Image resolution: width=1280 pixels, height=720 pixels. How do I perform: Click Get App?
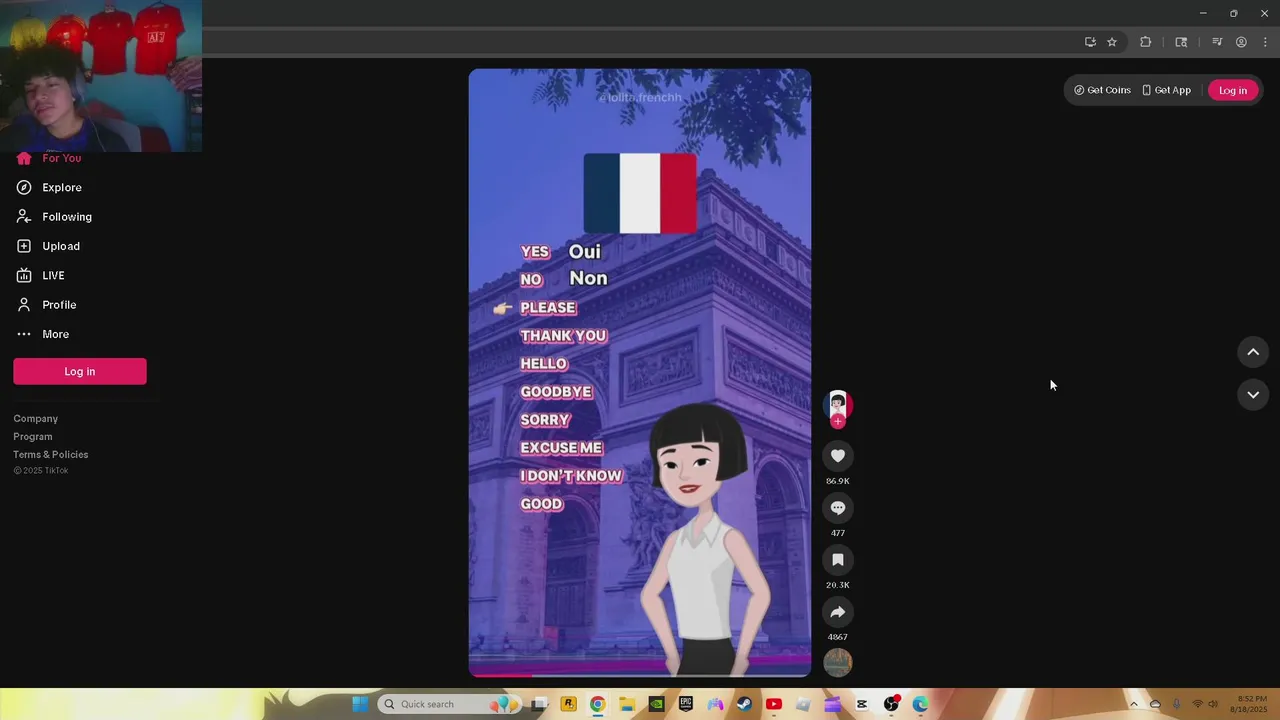[x=1166, y=90]
